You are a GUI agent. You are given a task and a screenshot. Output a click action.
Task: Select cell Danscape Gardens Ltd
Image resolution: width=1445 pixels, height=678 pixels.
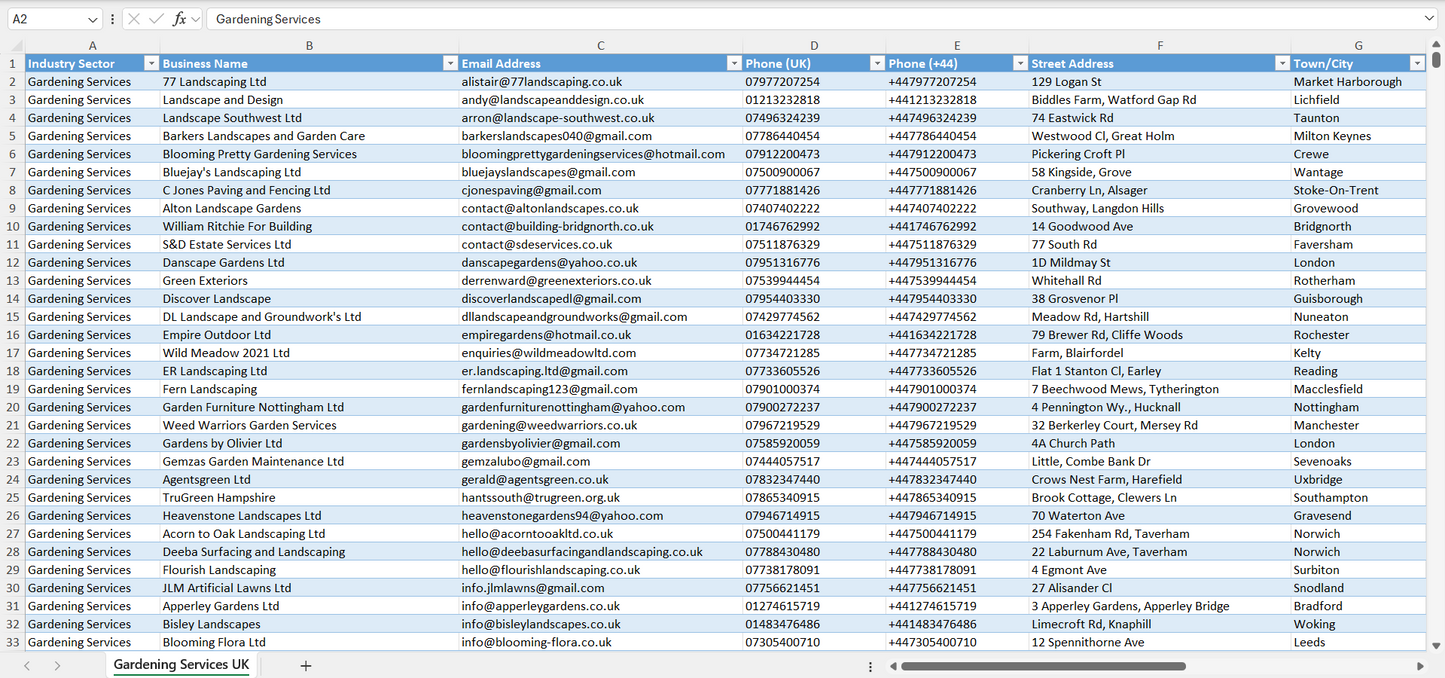pyautogui.click(x=309, y=262)
